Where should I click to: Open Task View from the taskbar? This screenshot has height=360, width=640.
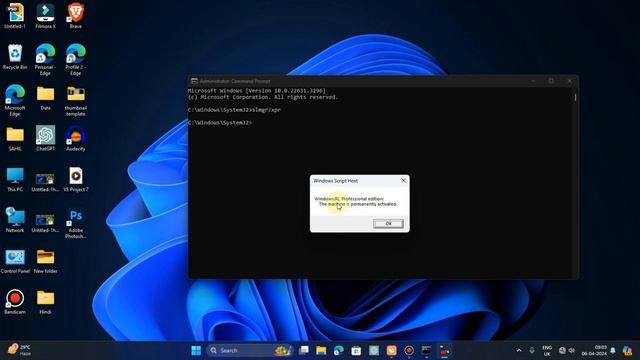click(x=304, y=350)
